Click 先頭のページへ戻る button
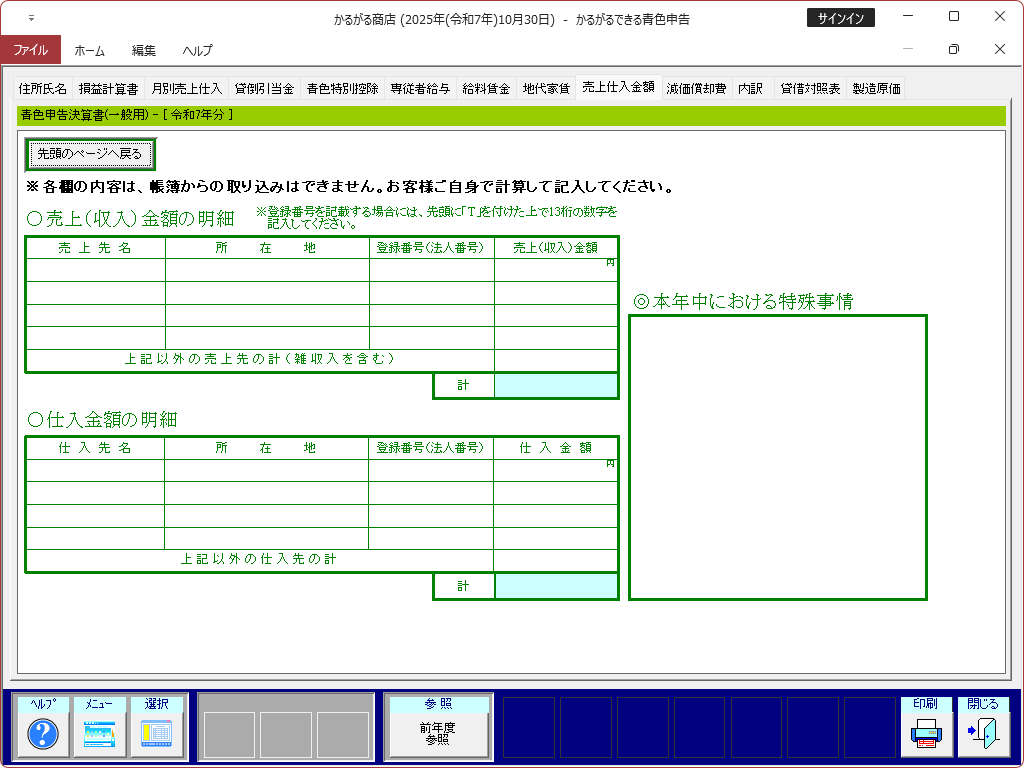This screenshot has width=1024, height=768. pyautogui.click(x=90, y=154)
